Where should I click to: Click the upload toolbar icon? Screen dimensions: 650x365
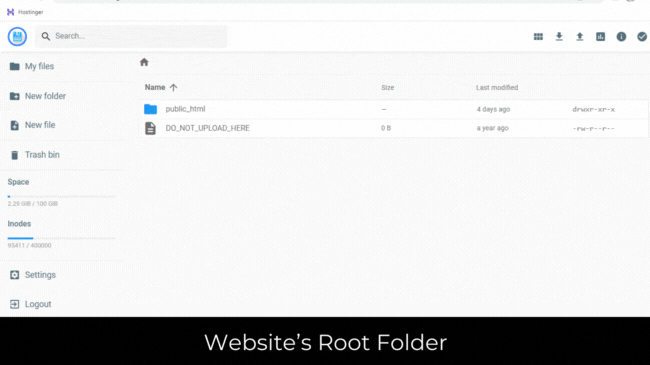580,36
